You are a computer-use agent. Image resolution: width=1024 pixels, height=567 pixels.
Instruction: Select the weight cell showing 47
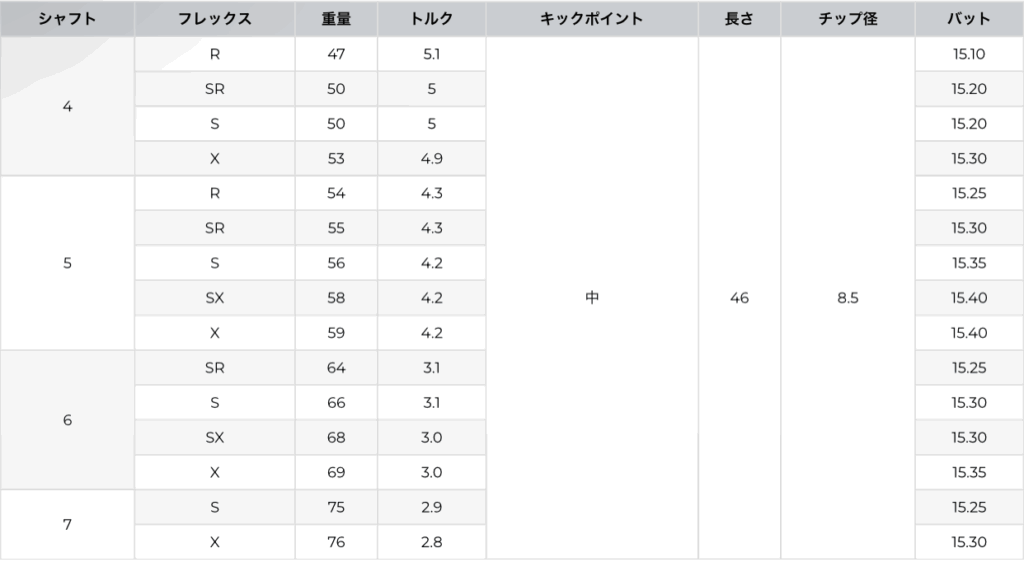tap(336, 54)
